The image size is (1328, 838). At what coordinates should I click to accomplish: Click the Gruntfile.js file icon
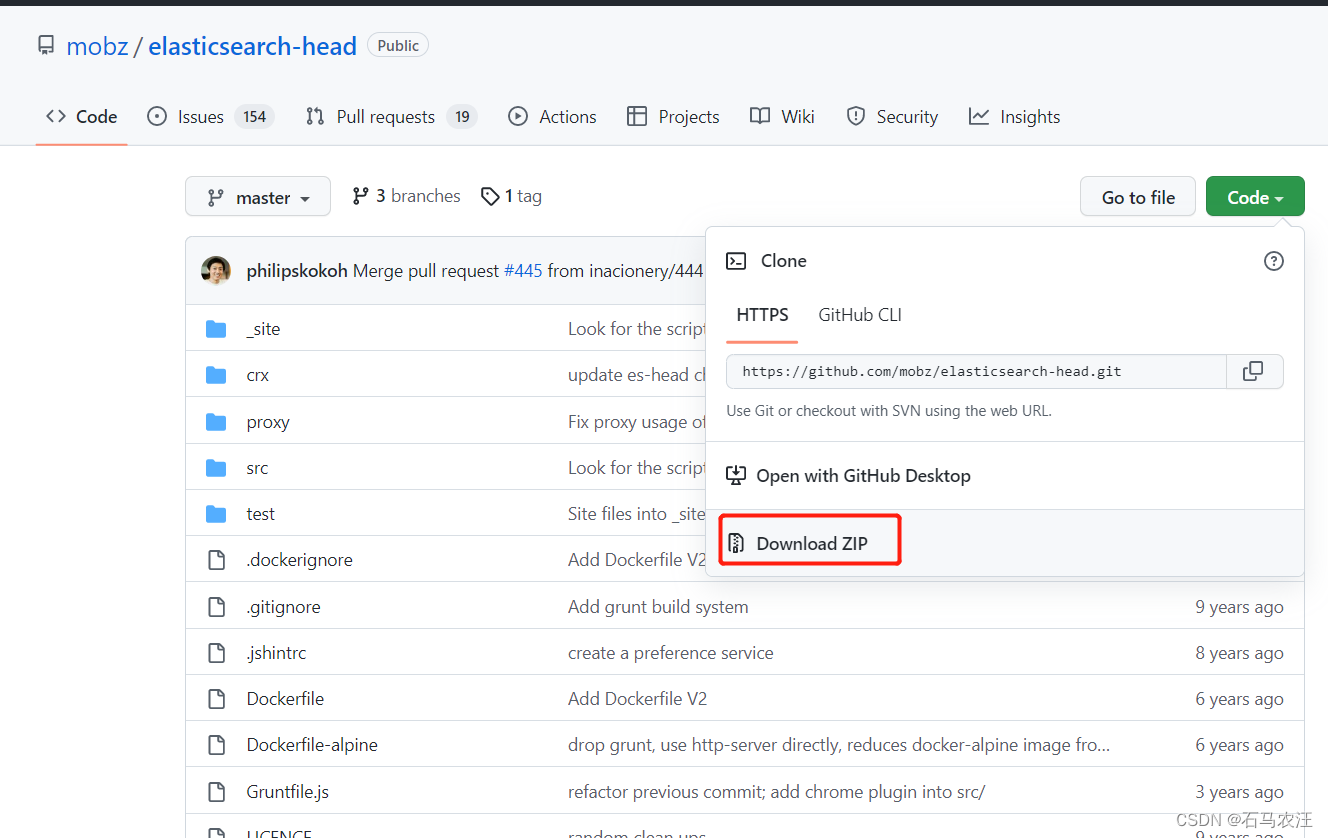point(216,792)
